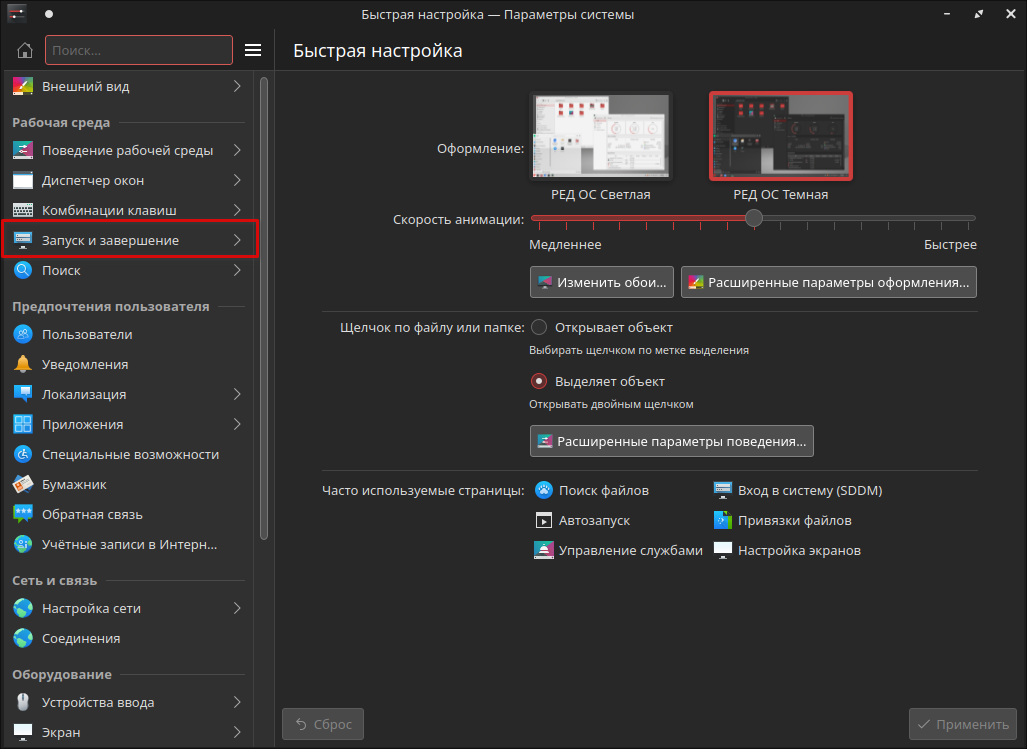Open the Уведомления settings page
This screenshot has width=1027, height=749.
[129, 365]
